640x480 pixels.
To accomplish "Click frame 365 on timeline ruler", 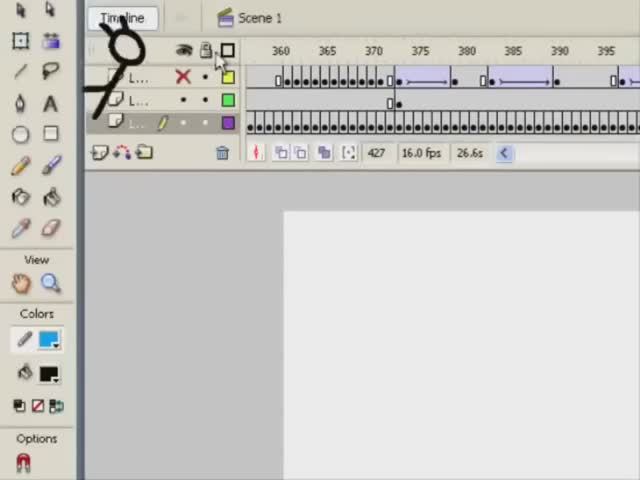I will coord(327,51).
